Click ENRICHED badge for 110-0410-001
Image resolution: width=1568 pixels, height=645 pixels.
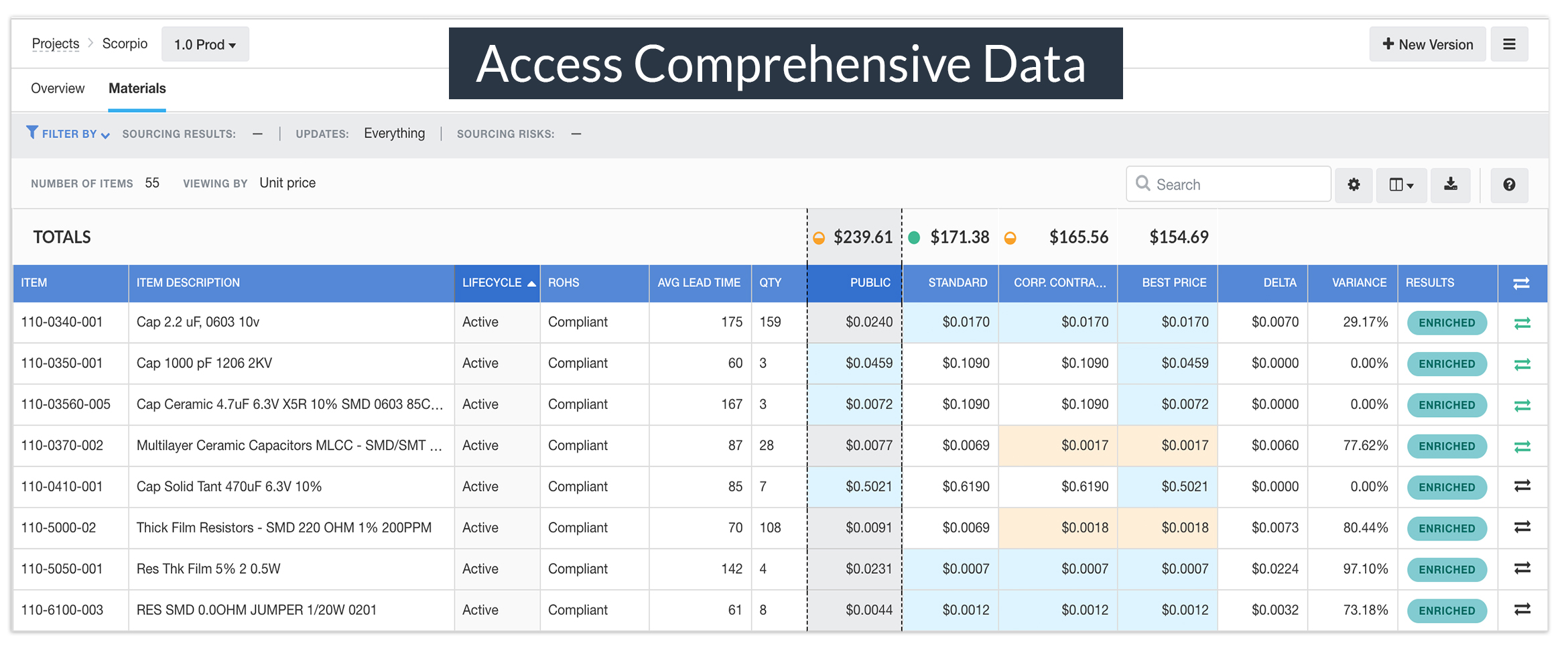[x=1447, y=487]
